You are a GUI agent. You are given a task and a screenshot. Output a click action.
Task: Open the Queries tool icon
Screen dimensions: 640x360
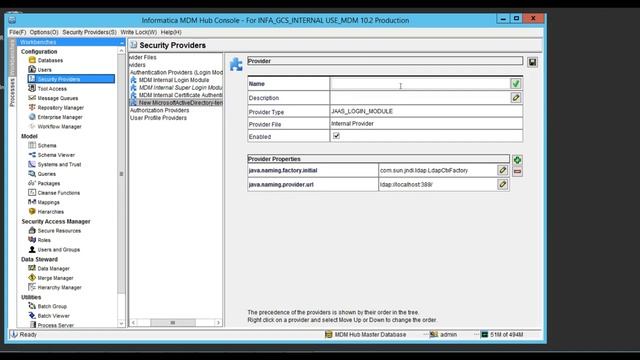(x=32, y=173)
